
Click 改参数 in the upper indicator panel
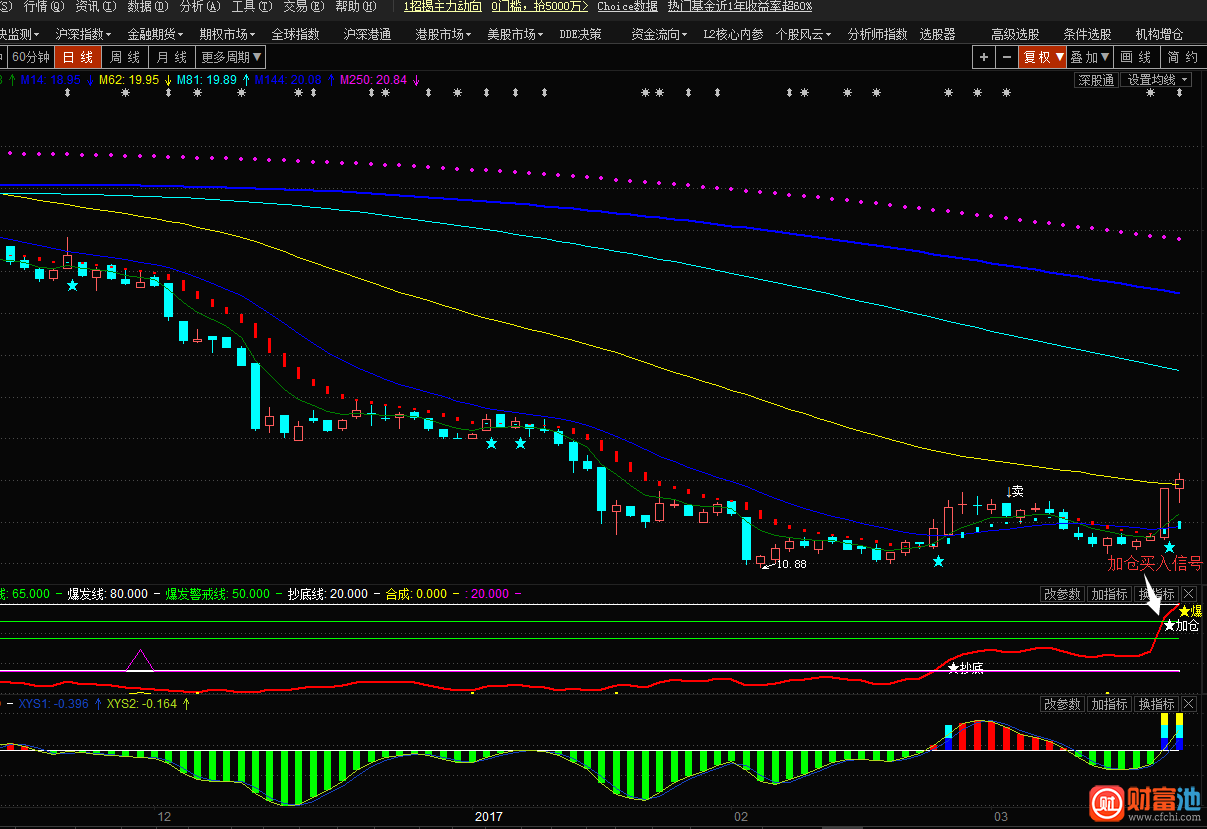pyautogui.click(x=1062, y=594)
